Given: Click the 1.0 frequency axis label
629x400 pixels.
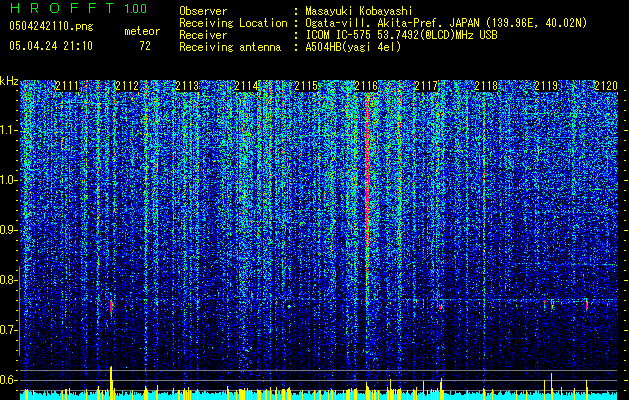Looking at the screenshot, I should coord(9,180).
